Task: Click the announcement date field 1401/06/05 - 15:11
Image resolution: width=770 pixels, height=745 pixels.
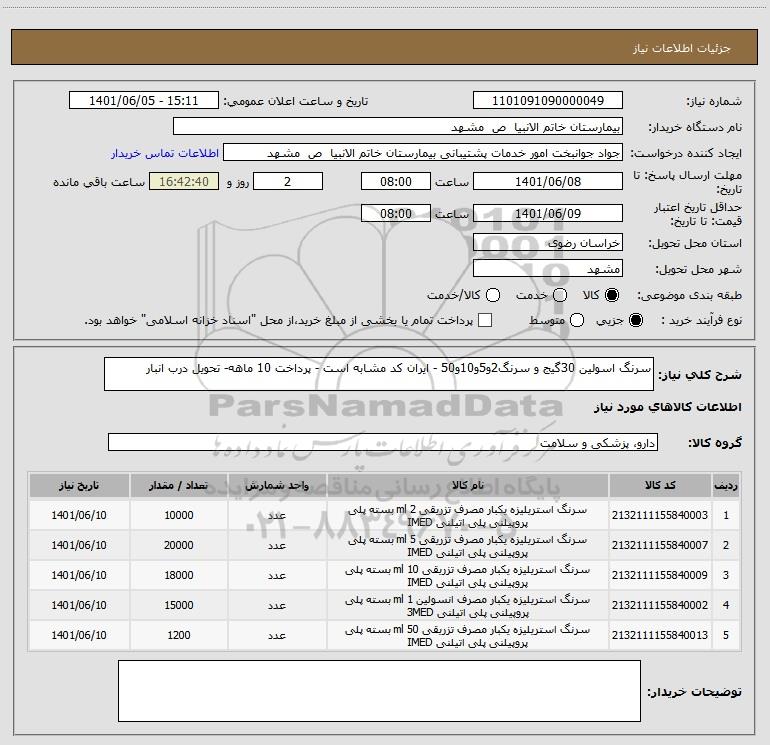Action: click(143, 100)
